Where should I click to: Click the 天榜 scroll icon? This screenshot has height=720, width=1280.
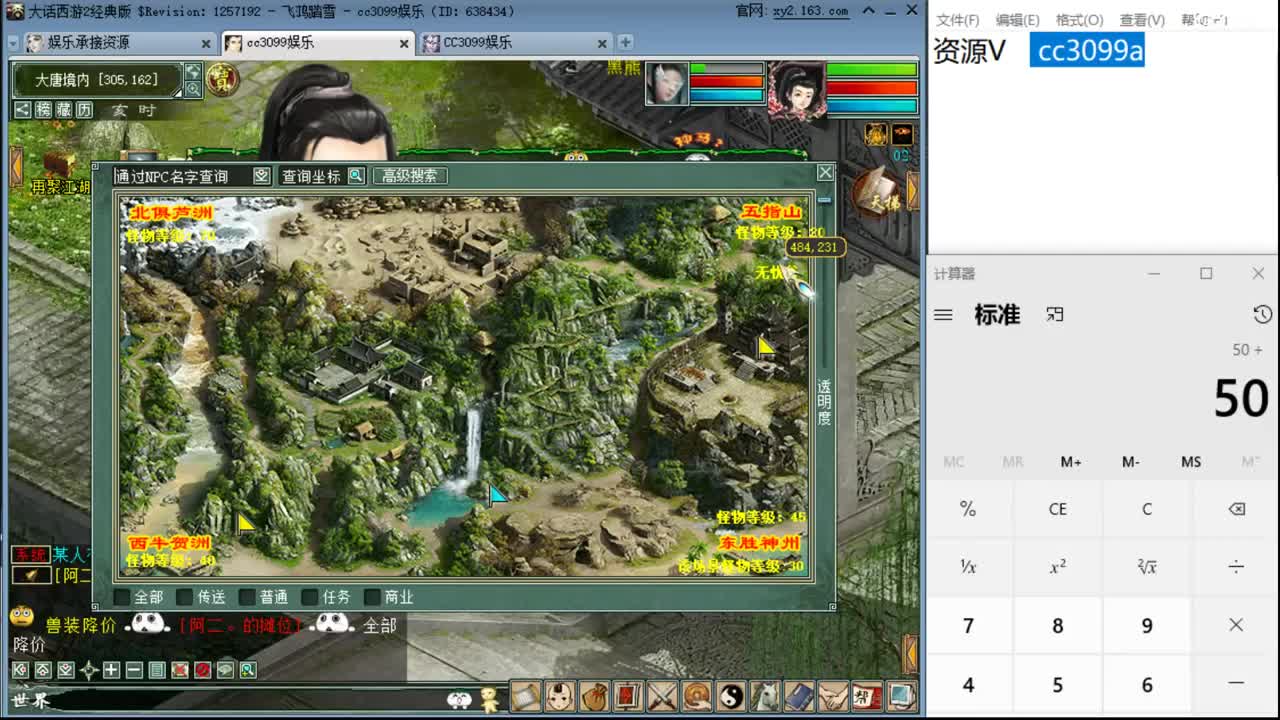point(880,193)
